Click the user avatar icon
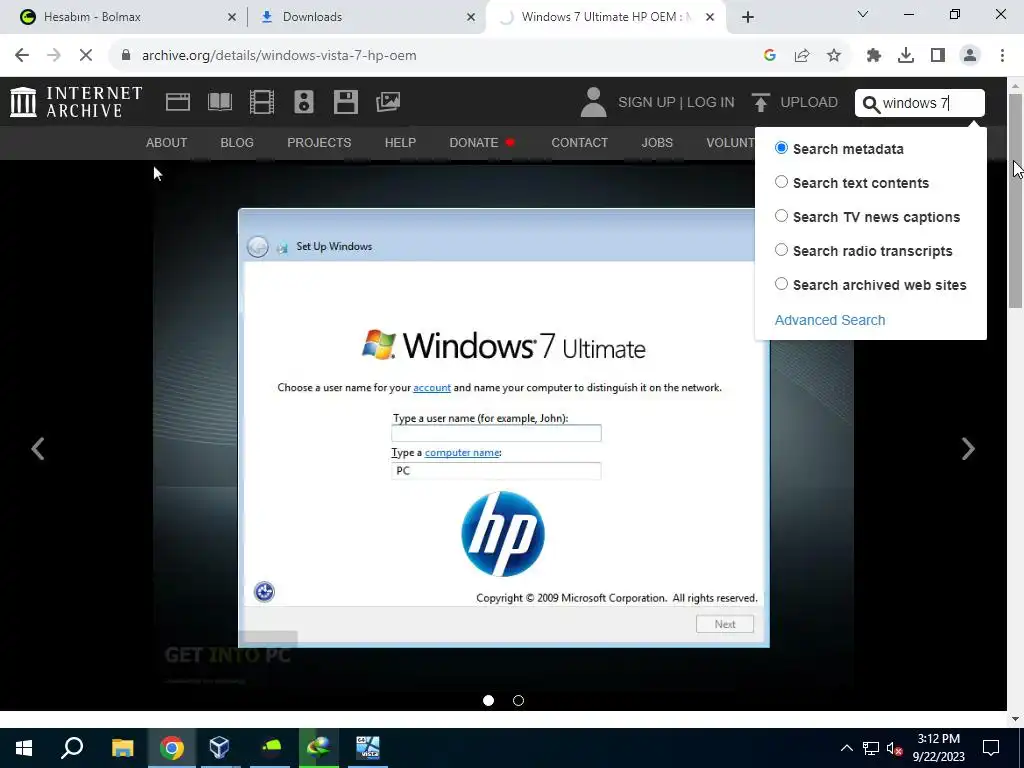This screenshot has width=1024, height=768. coord(593,102)
